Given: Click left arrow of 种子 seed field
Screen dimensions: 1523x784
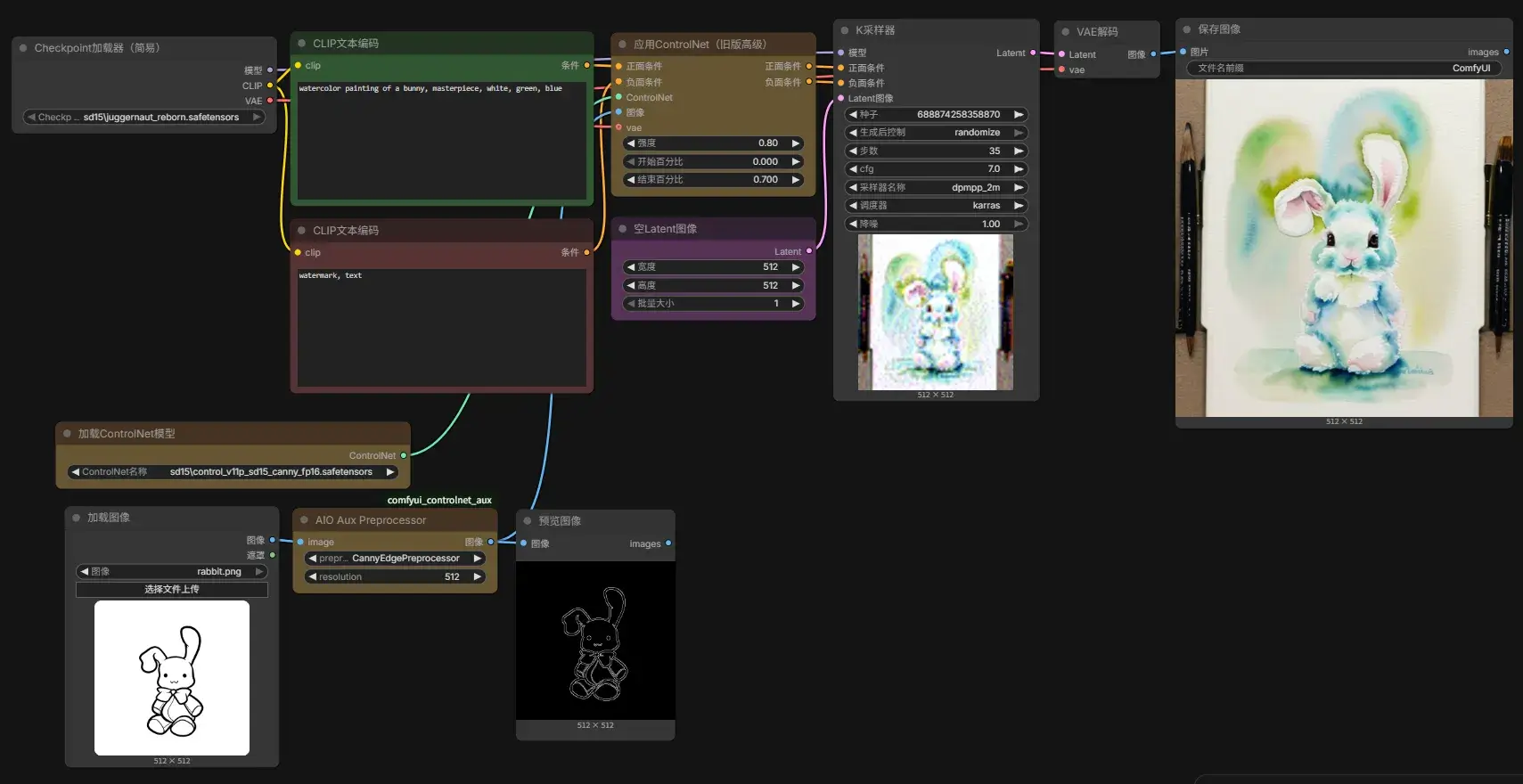Looking at the screenshot, I should click(x=853, y=115).
